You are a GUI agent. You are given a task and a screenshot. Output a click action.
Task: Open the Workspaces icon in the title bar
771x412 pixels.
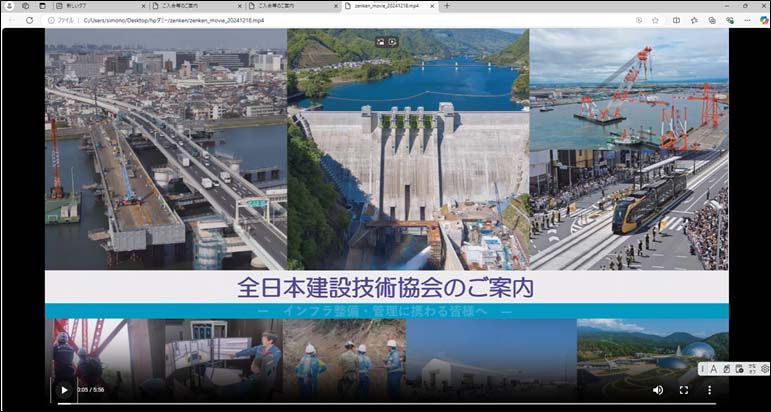[x=26, y=6]
